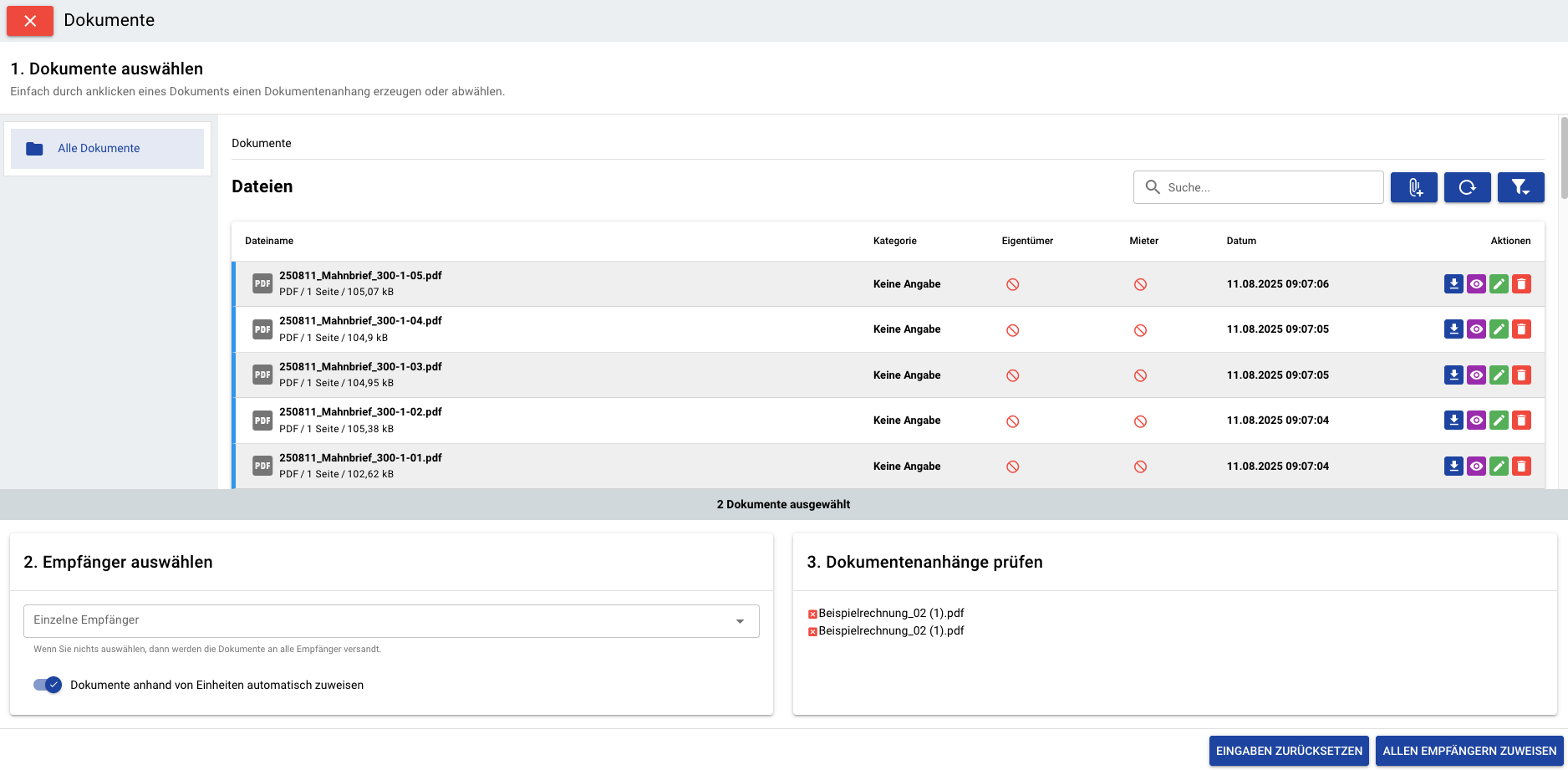Remove first Beispielrechnung_02 (1).pdf attachment
The image size is (1568, 770).
coord(812,614)
